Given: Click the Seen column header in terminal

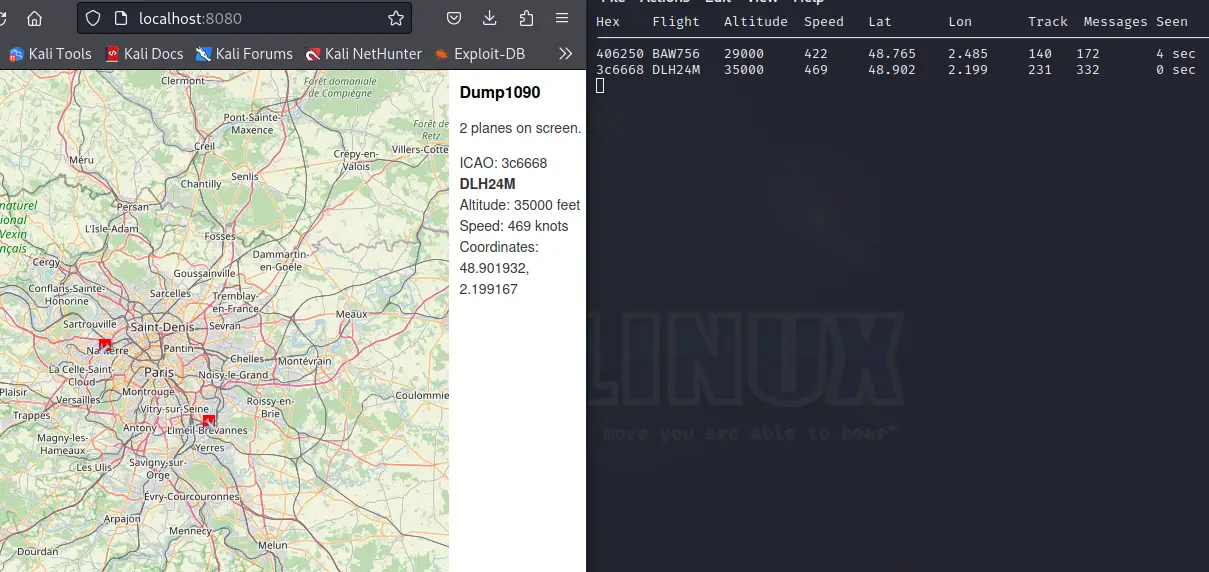Looking at the screenshot, I should (x=1172, y=21).
